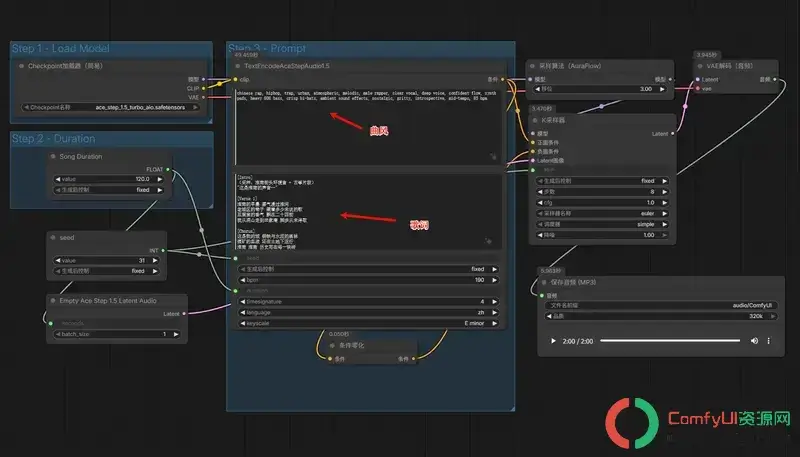Grab the Step 2 group resize corner handle

[210, 205]
